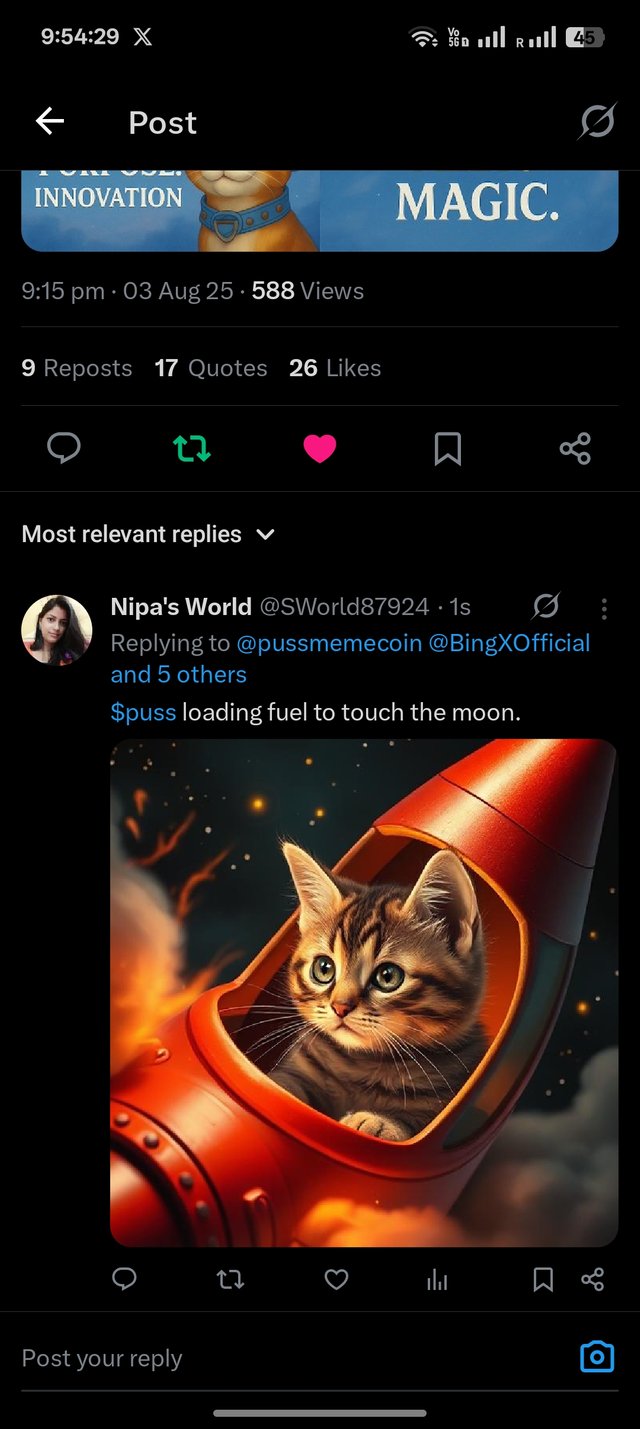The height and width of the screenshot is (1429, 640).
Task: Open the @BingXOfficial mention link
Action: (x=509, y=642)
